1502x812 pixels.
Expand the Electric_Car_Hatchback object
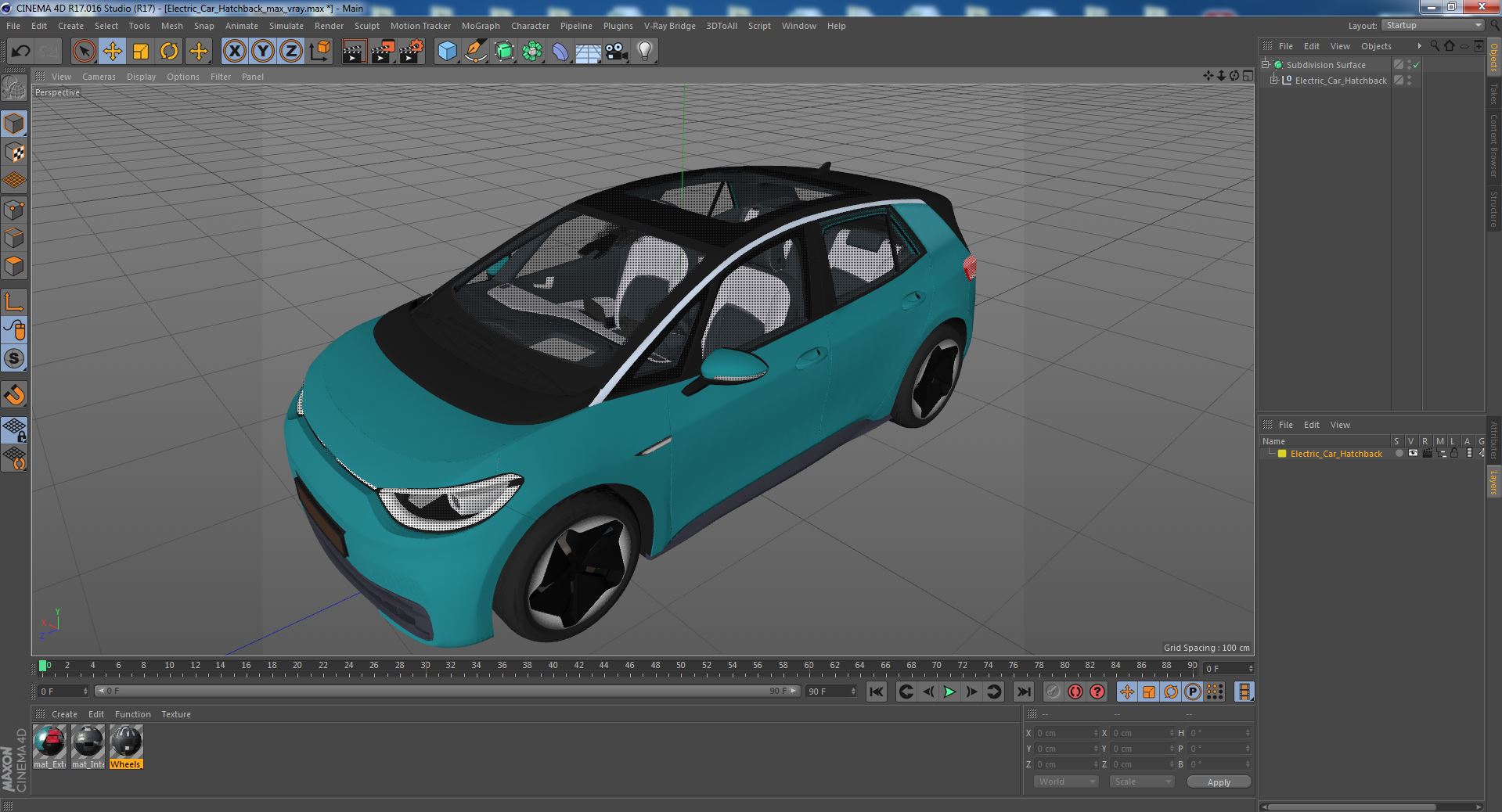tap(1273, 81)
